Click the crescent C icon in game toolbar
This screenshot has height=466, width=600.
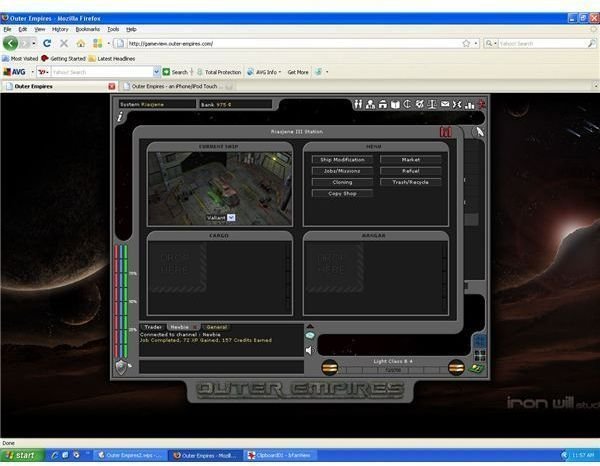pyautogui.click(x=407, y=104)
